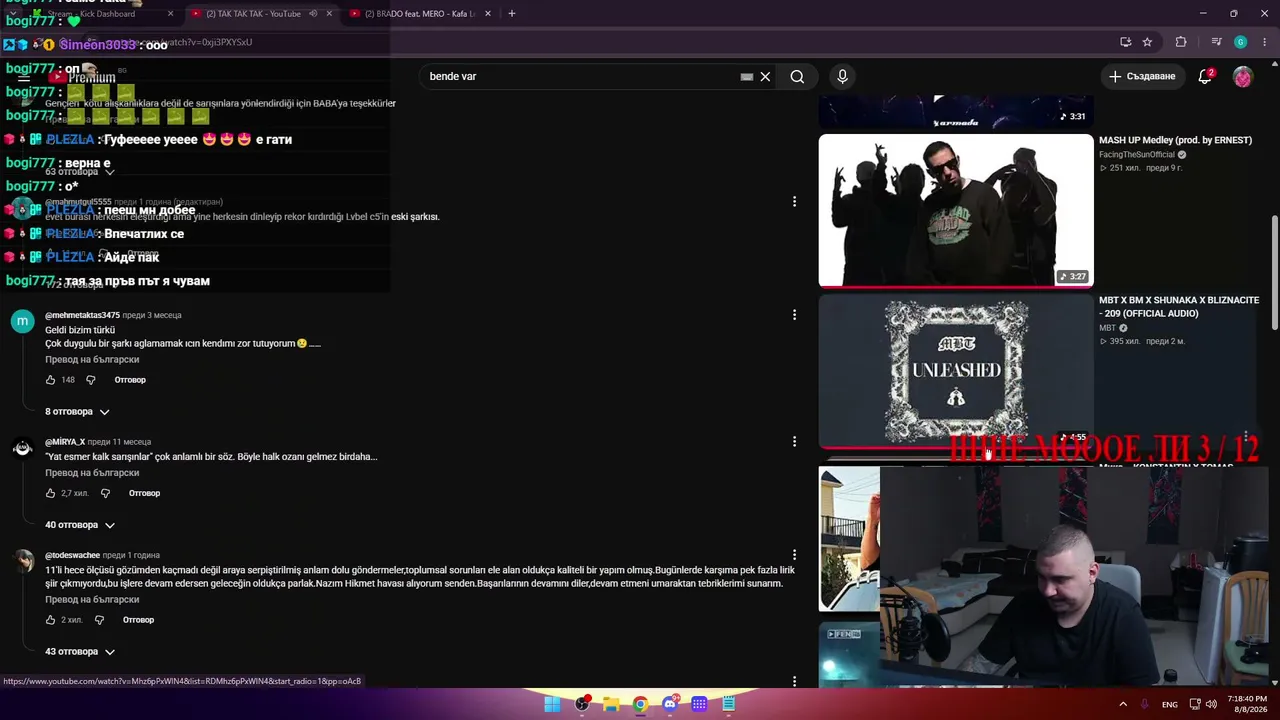Start voice search with microphone icon

(842, 76)
